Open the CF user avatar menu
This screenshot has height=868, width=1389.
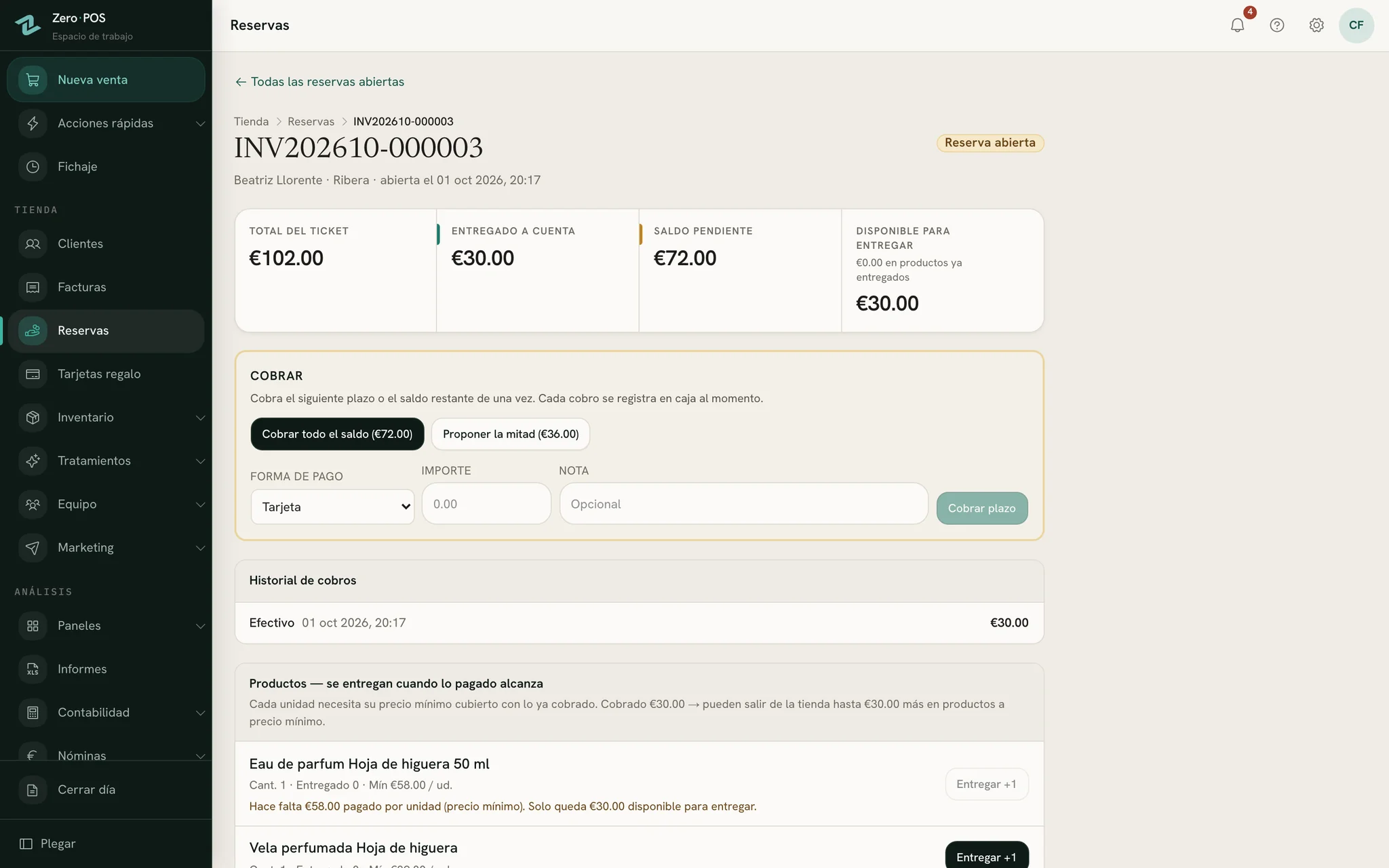point(1356,25)
